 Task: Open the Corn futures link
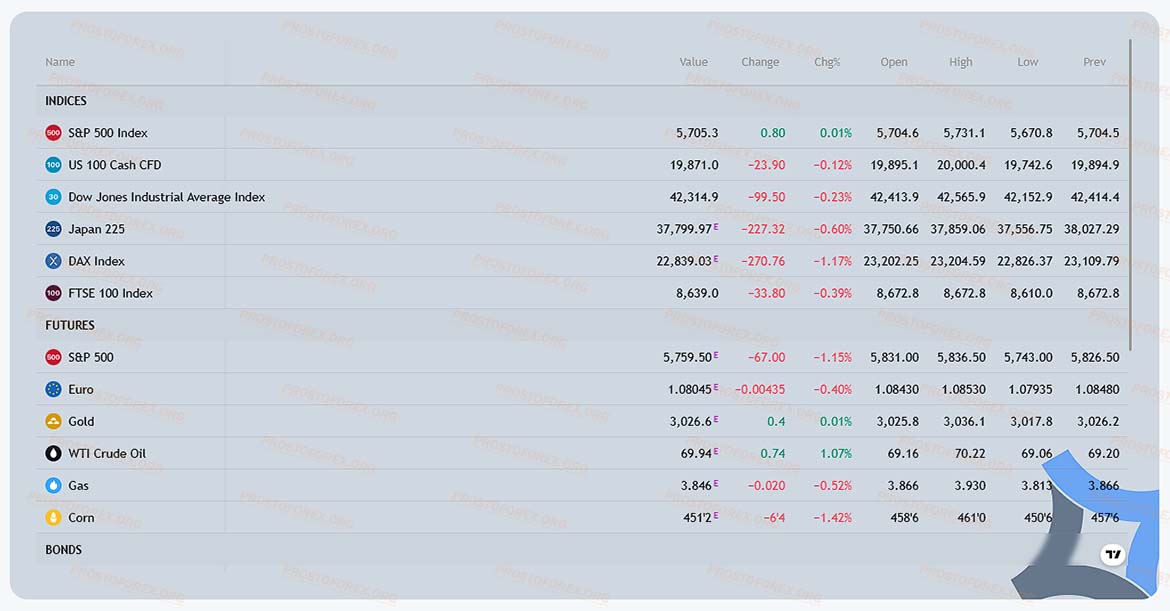pos(81,518)
